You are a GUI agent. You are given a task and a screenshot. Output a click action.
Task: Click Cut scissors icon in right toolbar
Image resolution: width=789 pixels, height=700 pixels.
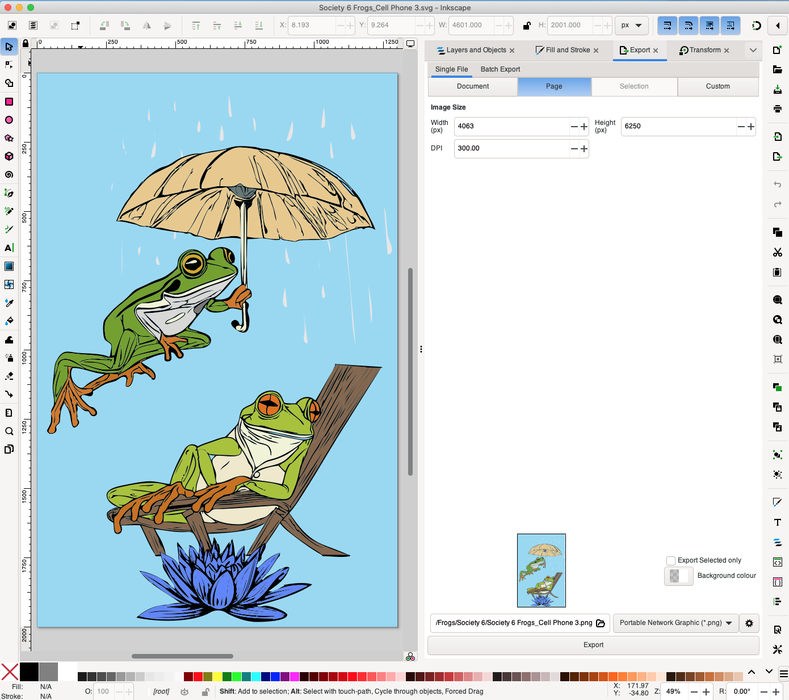777,252
